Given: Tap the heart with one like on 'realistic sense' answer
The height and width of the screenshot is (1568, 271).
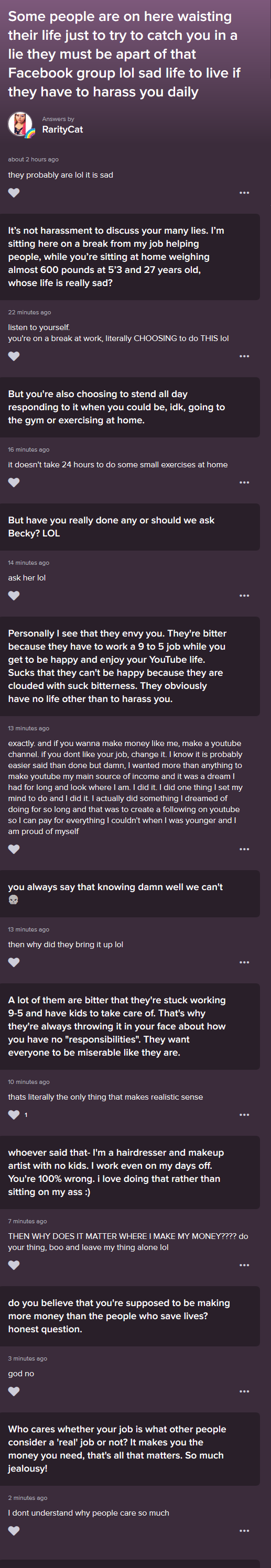Looking at the screenshot, I should pos(14,1114).
